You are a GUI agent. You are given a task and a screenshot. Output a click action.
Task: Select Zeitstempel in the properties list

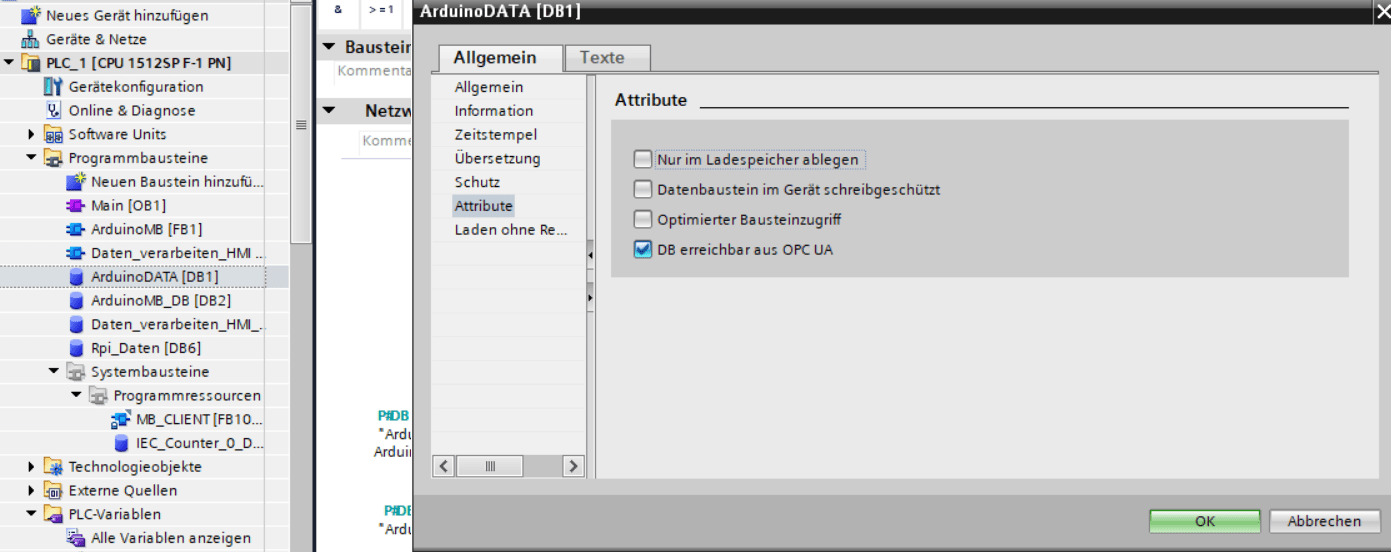(495, 134)
